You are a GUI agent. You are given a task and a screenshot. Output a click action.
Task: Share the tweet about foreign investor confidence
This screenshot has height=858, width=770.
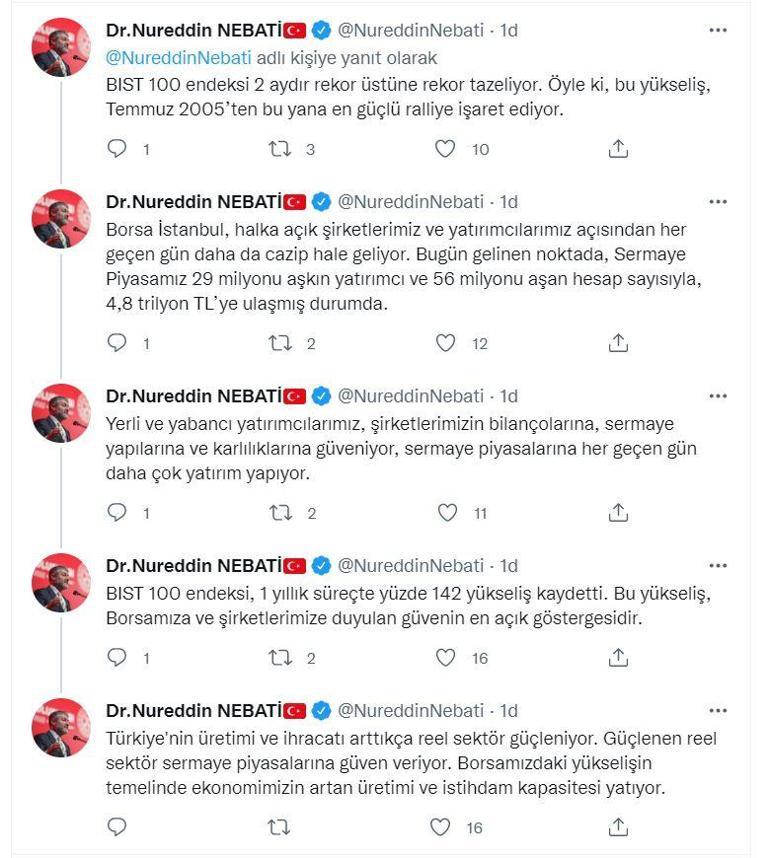(x=618, y=512)
